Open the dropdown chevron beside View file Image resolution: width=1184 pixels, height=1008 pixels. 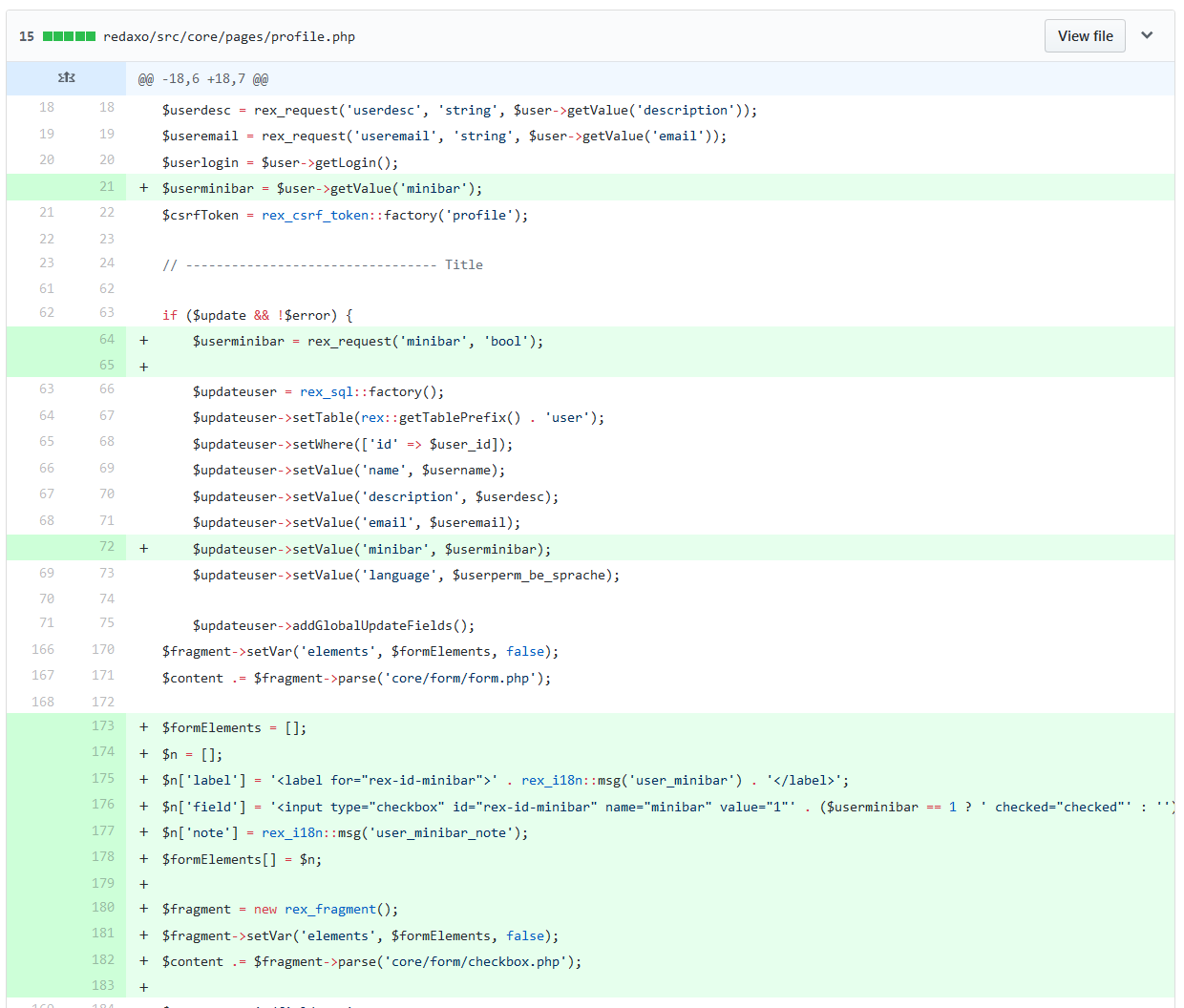click(1147, 35)
